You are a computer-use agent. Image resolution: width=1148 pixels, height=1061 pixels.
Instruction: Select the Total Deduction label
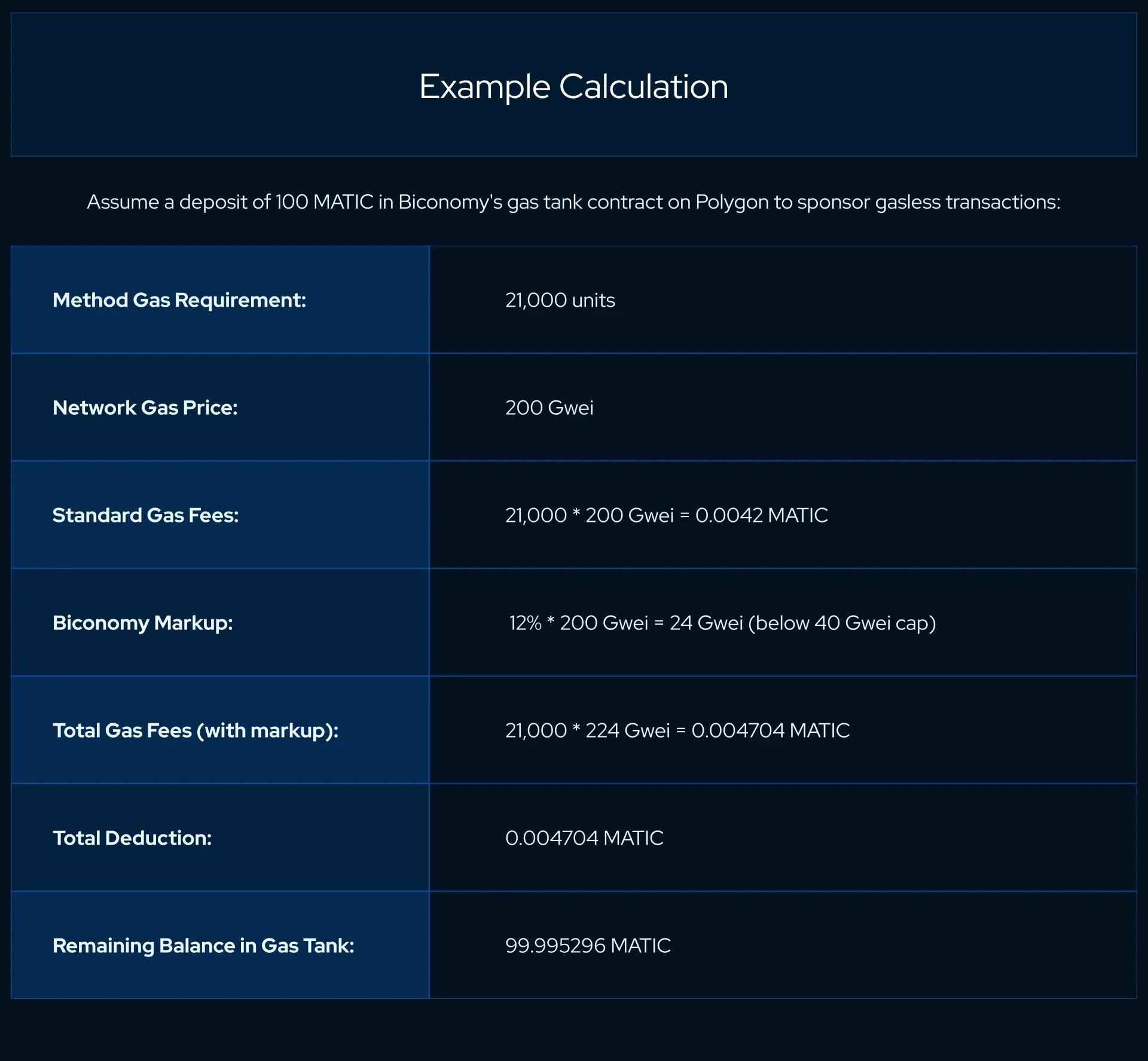pos(133,837)
